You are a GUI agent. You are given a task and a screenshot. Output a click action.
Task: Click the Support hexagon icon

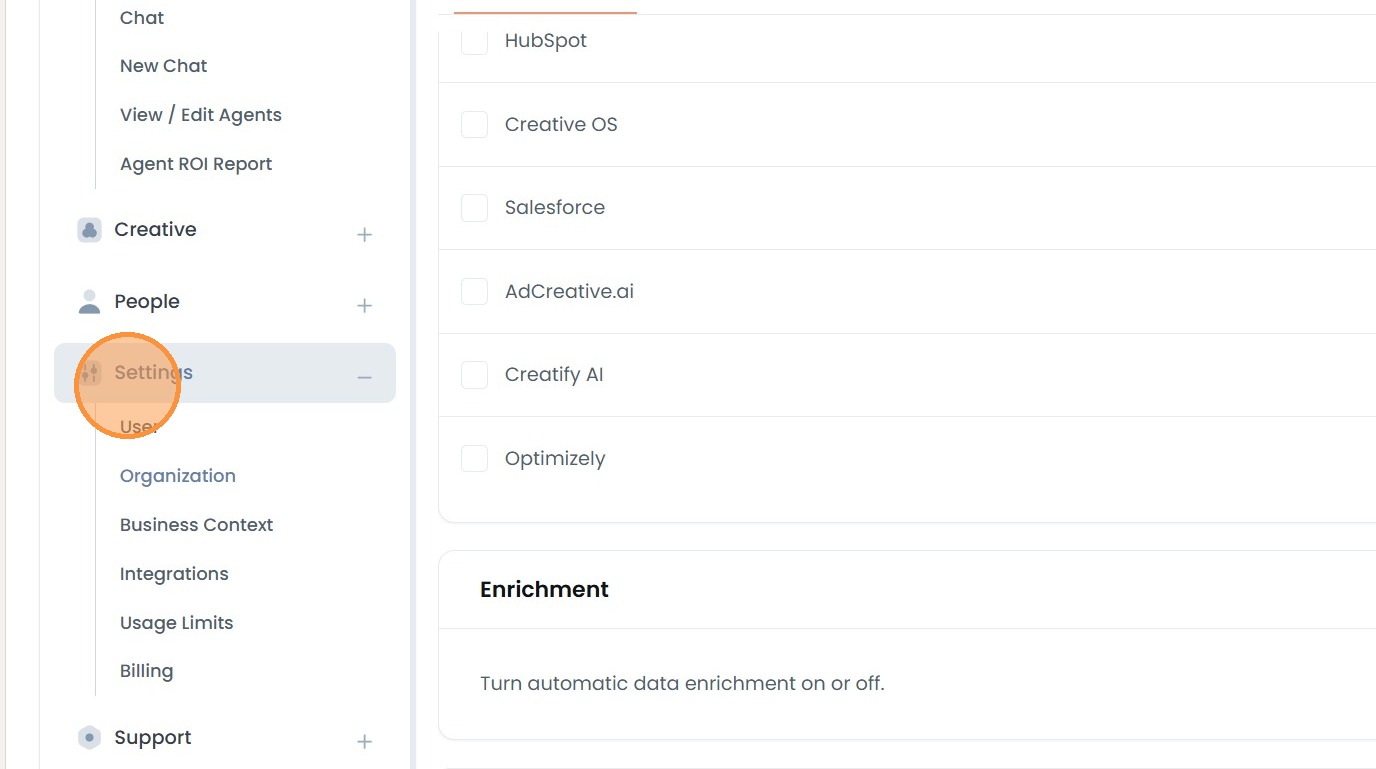pyautogui.click(x=90, y=738)
